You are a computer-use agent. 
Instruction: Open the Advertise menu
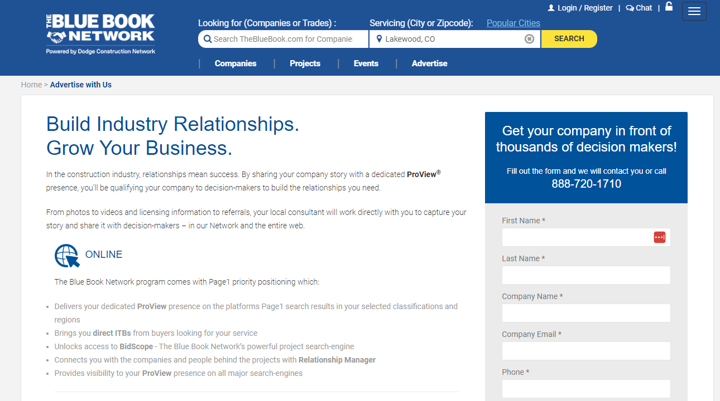click(x=429, y=63)
